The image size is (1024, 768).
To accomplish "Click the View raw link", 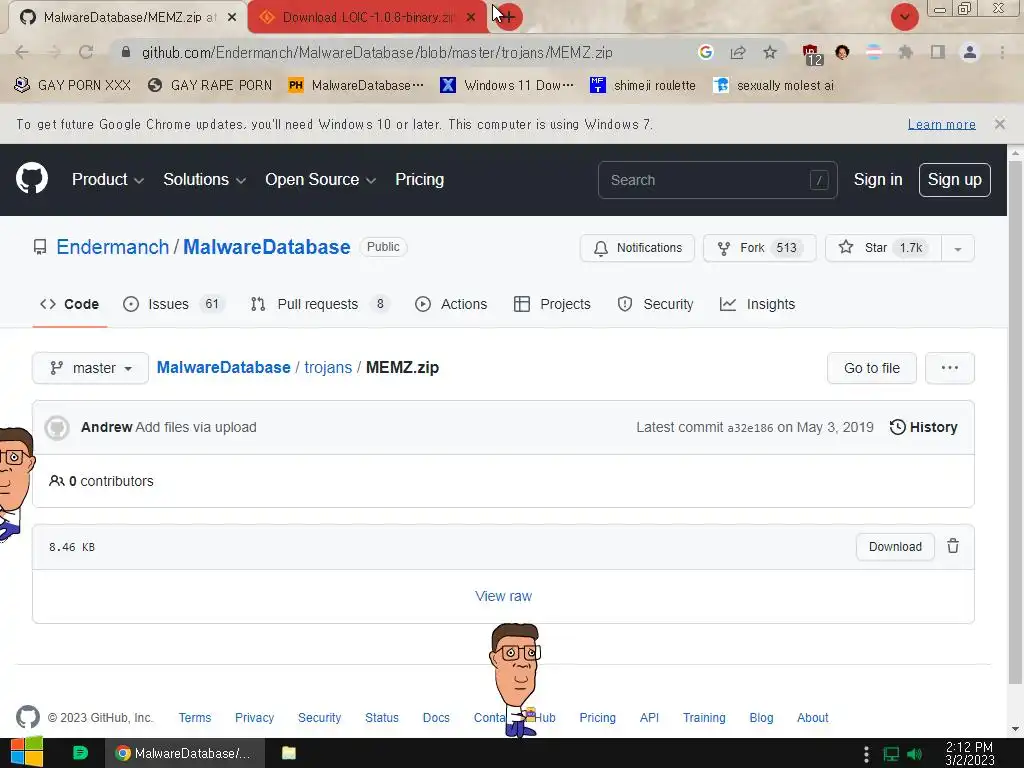I will (x=504, y=596).
